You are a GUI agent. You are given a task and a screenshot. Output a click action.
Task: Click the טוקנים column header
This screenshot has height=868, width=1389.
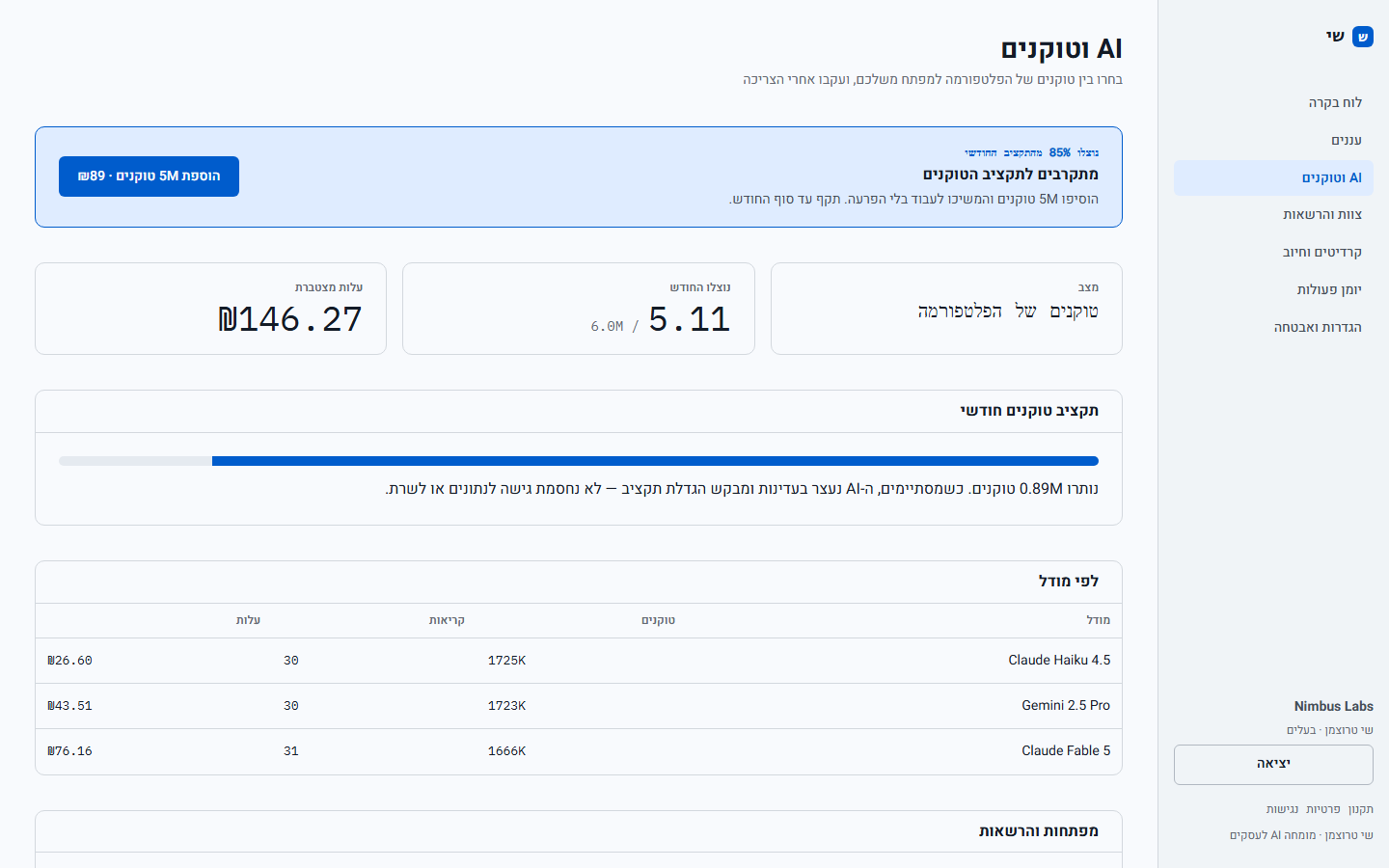[658, 620]
